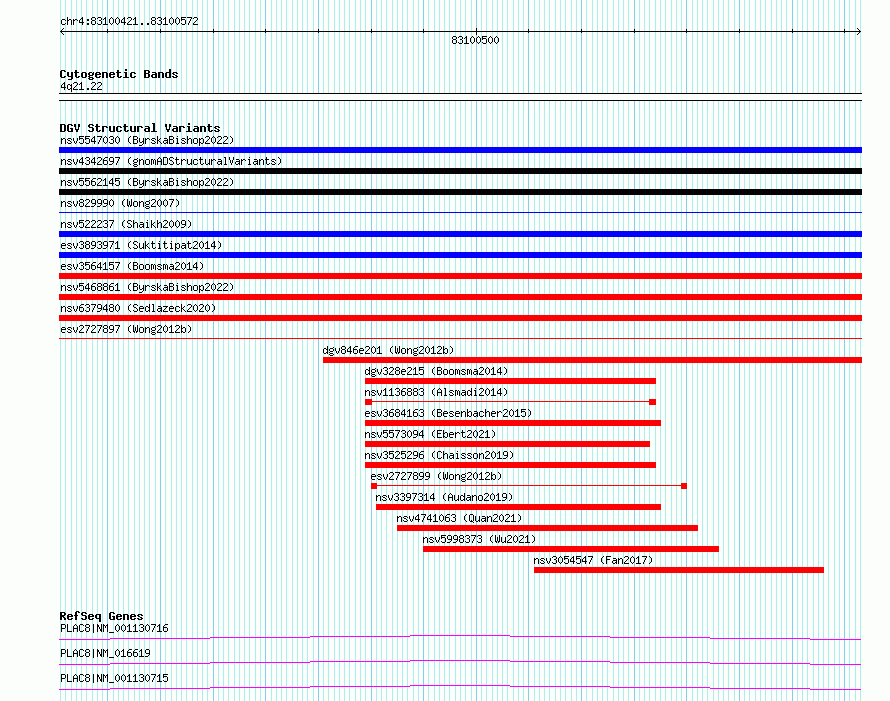The image size is (890, 701).
Task: Click the red bar under nsv5573094
Action: pos(507,444)
